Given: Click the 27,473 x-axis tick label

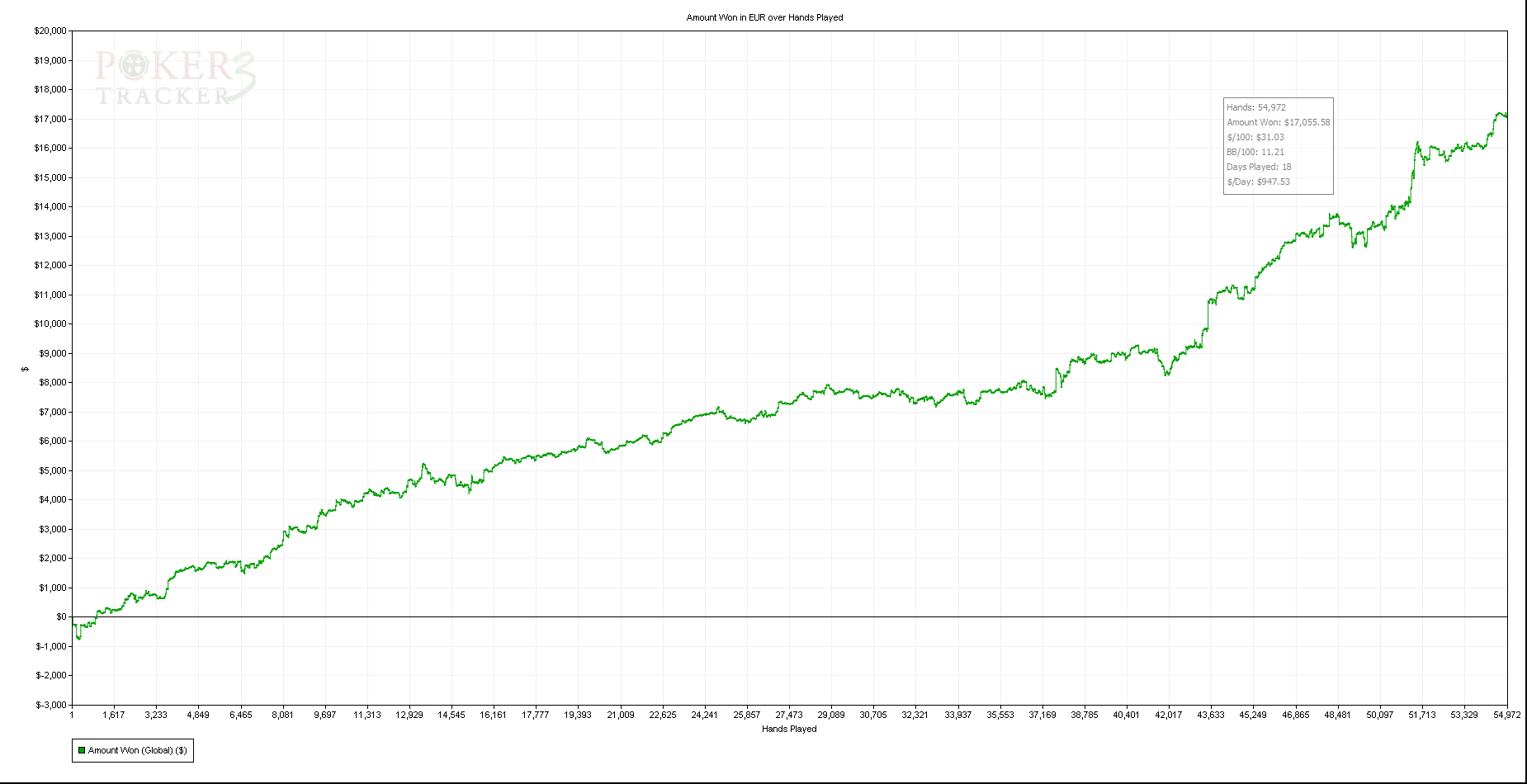Looking at the screenshot, I should pyautogui.click(x=789, y=715).
